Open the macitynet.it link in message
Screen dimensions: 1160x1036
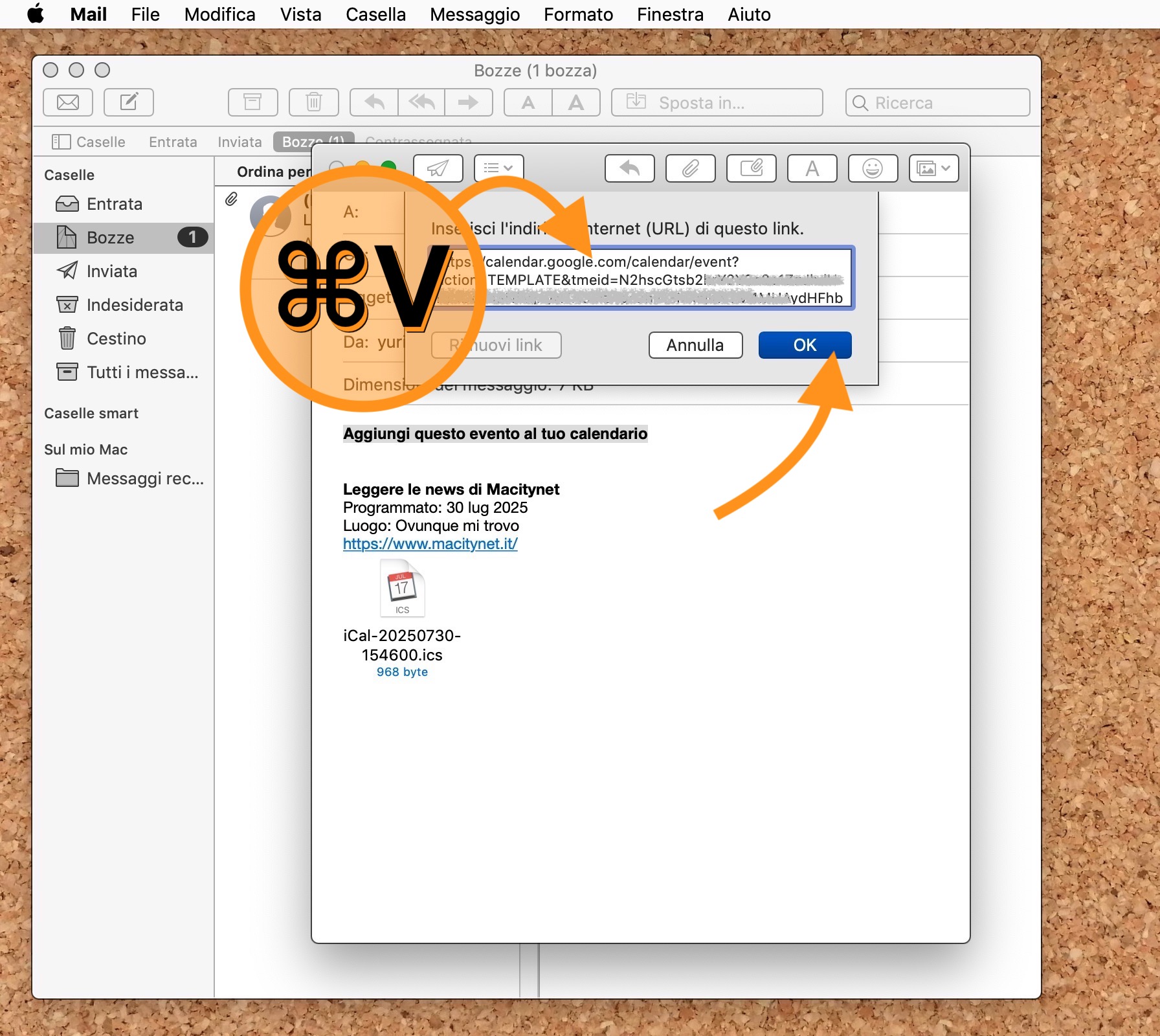coord(430,544)
